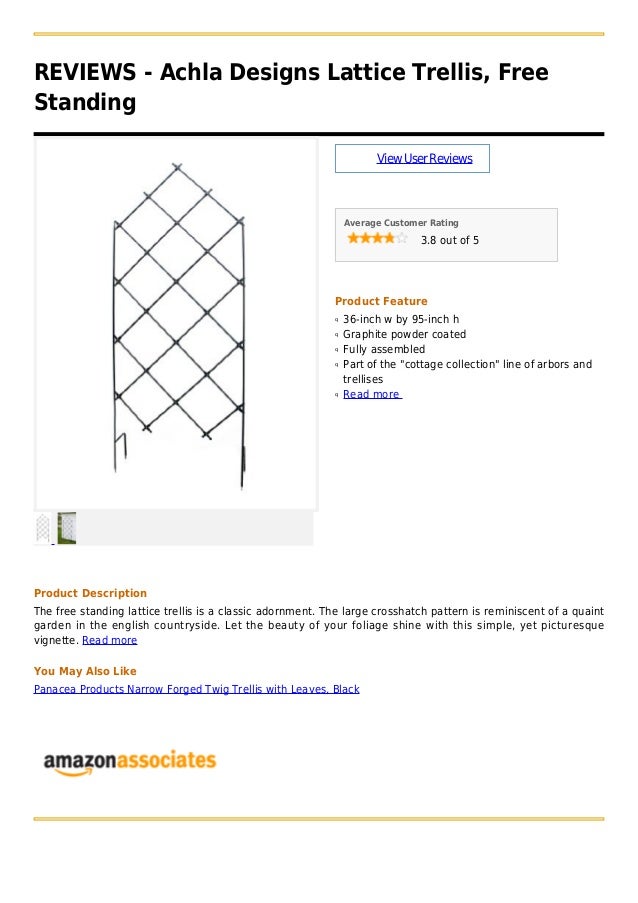The image size is (638, 903).
Task: Click the Average Customer Rating box
Action: 446,235
